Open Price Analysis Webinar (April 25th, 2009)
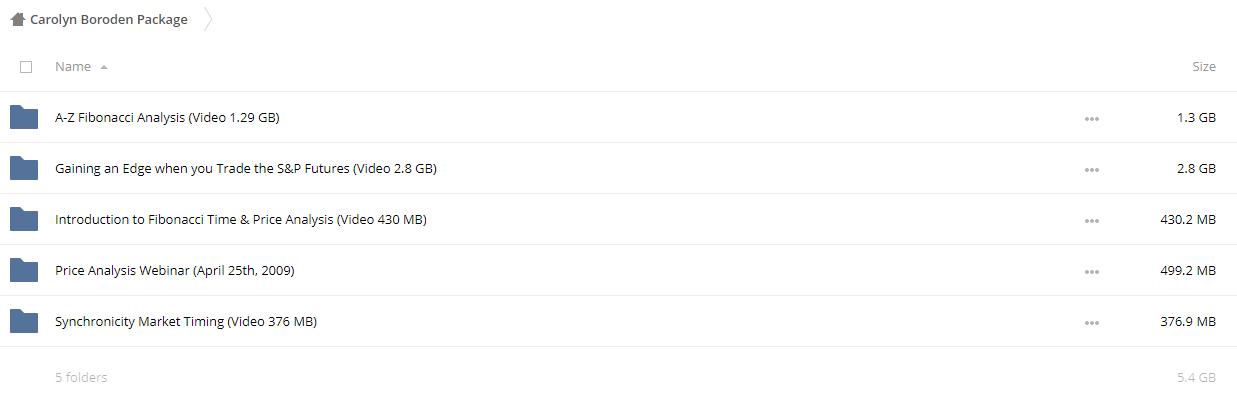The image size is (1237, 405). pos(174,270)
